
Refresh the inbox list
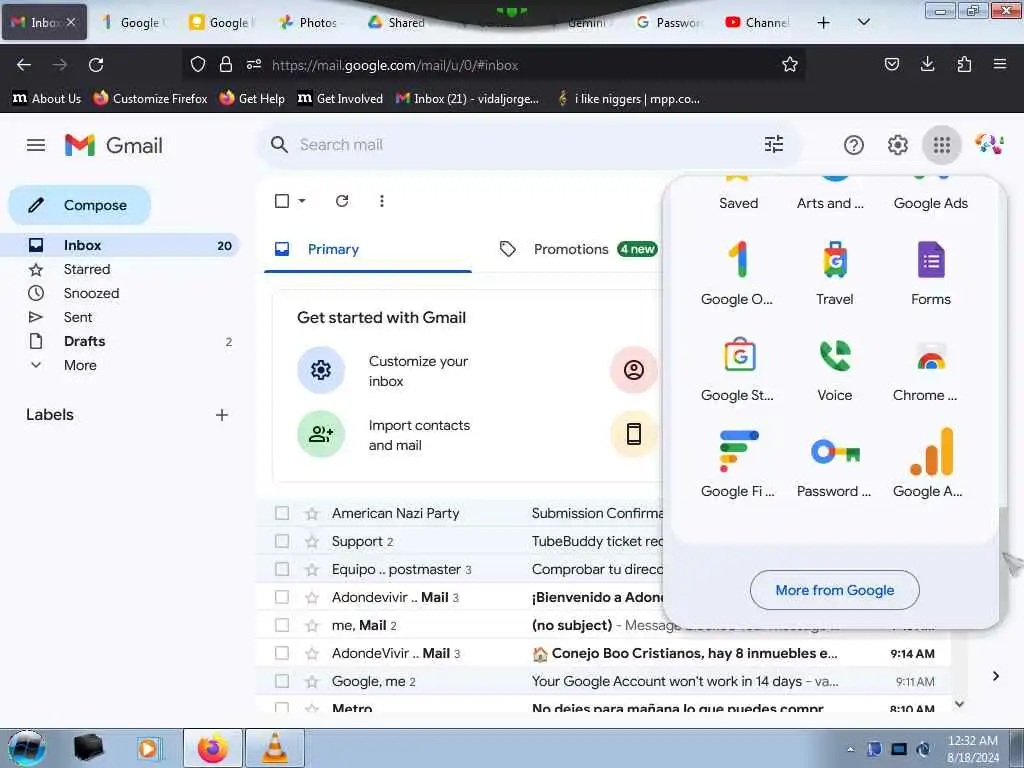(x=342, y=201)
